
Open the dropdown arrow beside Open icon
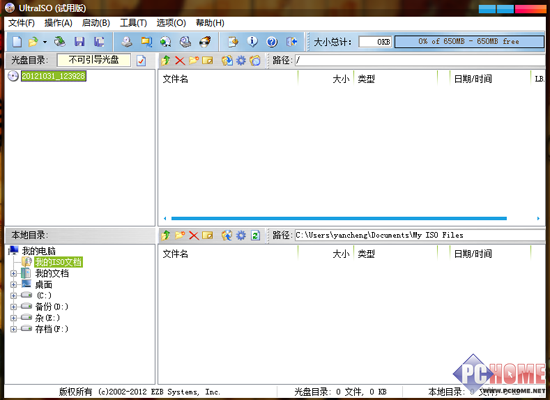click(45, 42)
